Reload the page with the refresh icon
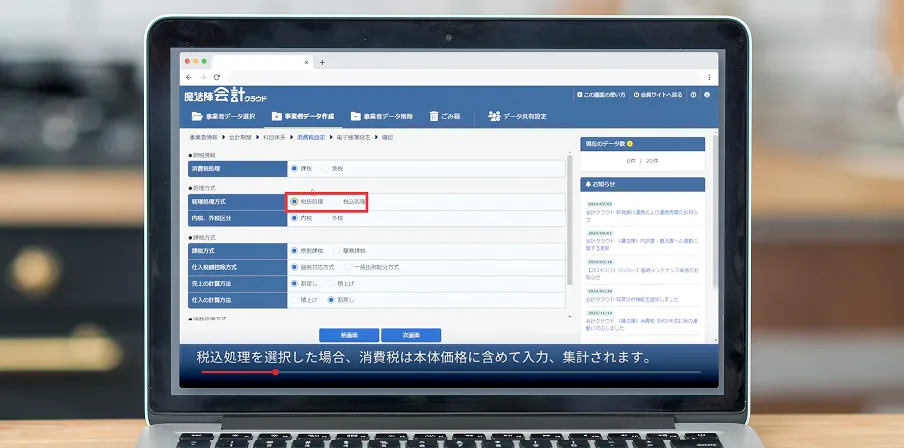The image size is (904, 448). pos(217,77)
